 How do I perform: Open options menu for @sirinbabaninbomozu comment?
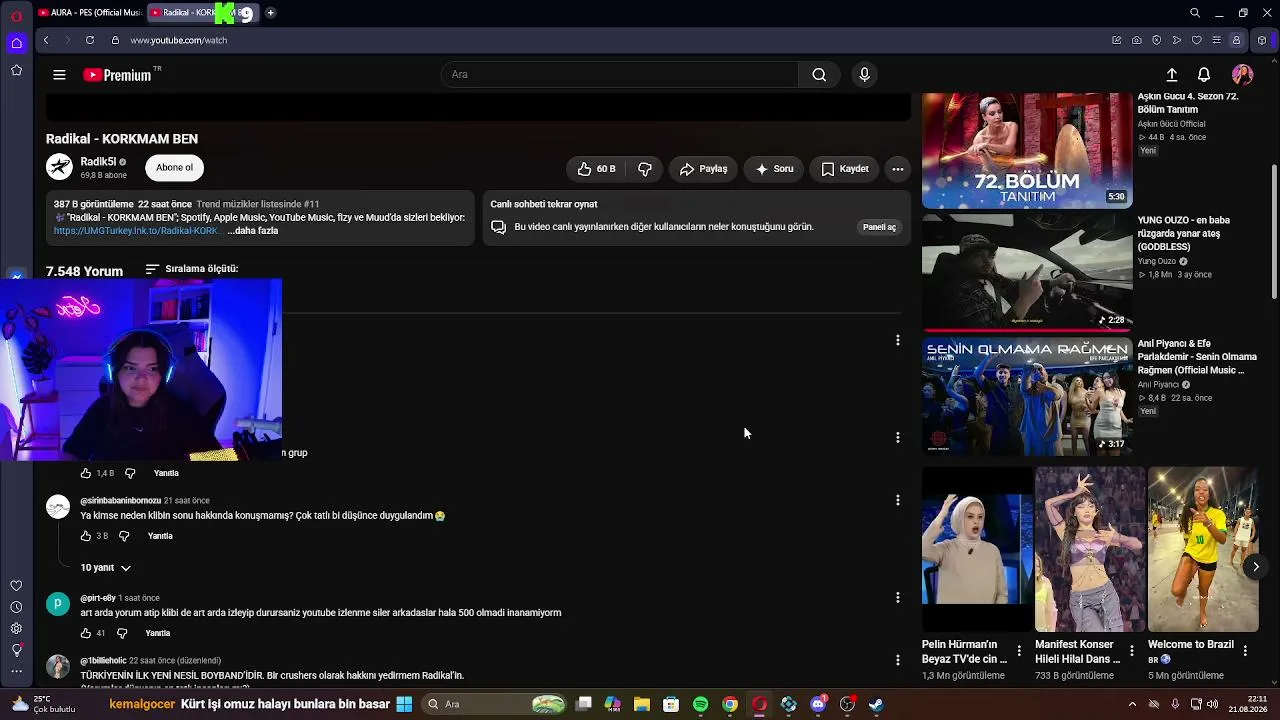coord(898,500)
